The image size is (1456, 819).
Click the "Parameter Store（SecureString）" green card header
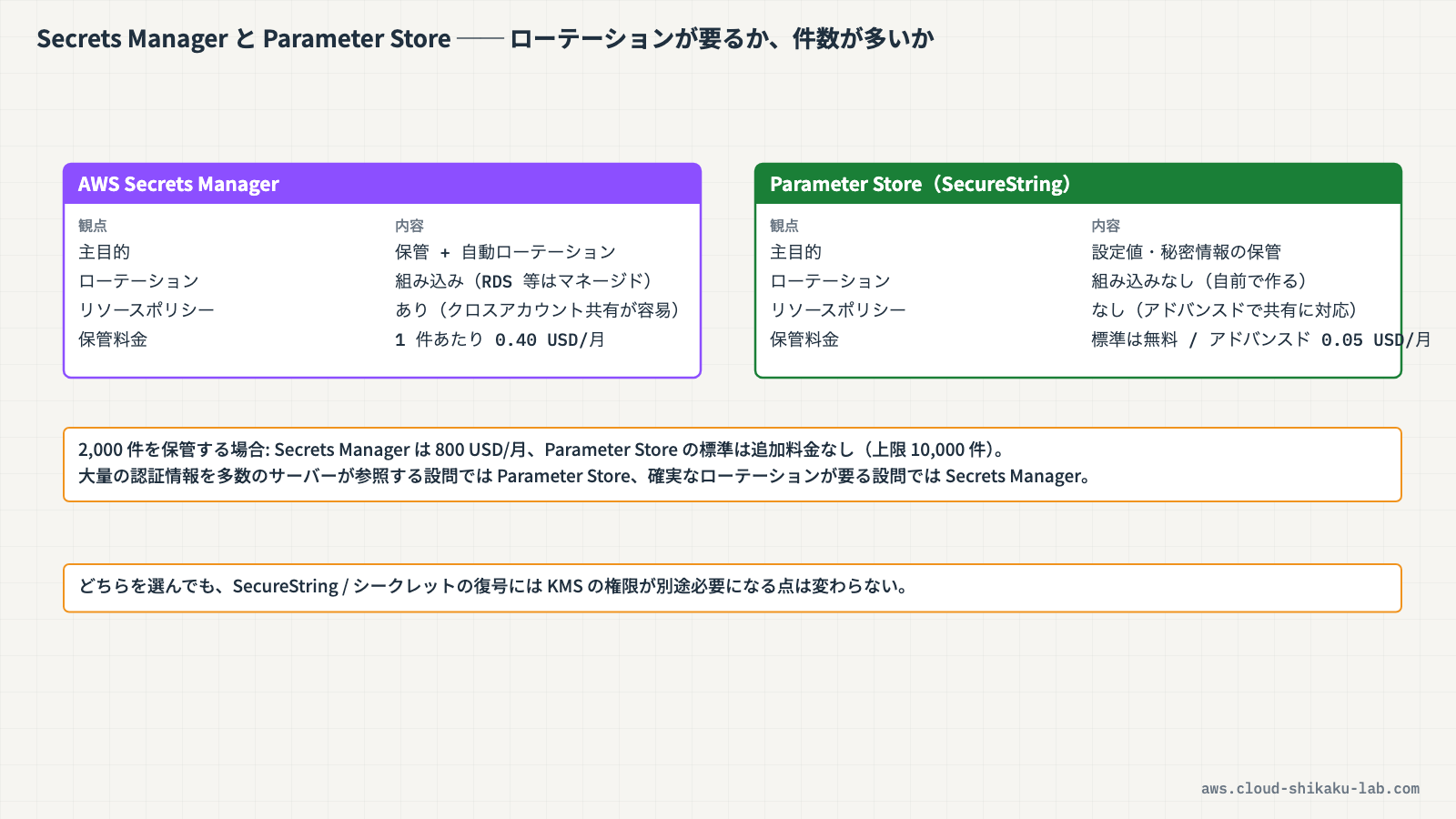[1078, 184]
